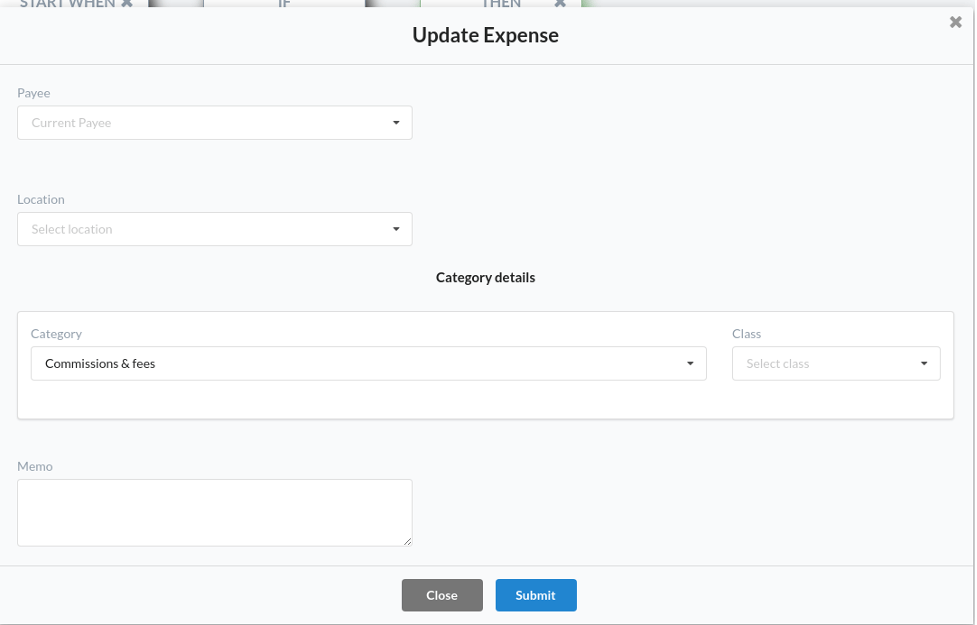Viewport: 977px width, 625px height.
Task: Click the Class field label
Action: (x=746, y=333)
